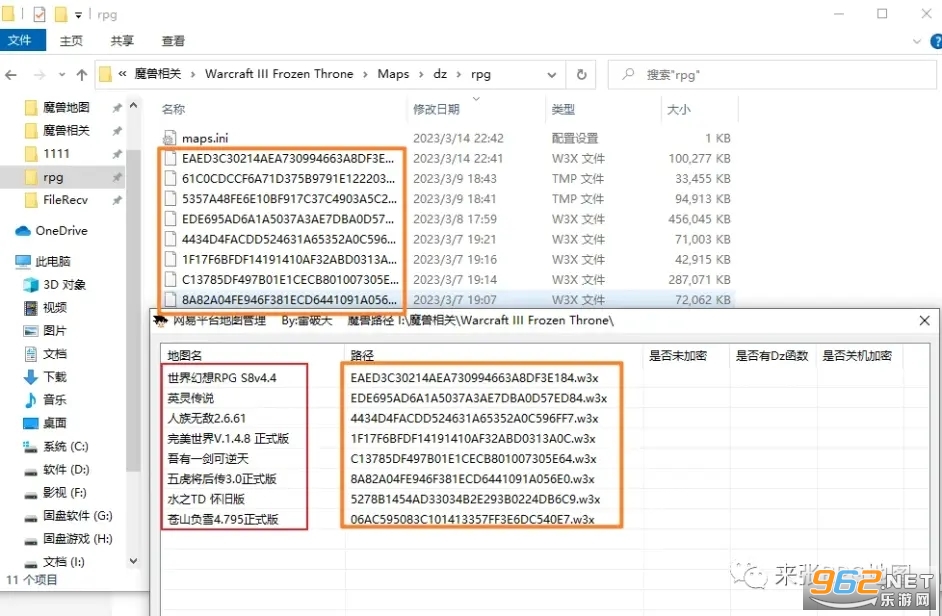Select Warcraft III Frozen Throne breadcrumb
This screenshot has width=942, height=616.
coord(279,74)
